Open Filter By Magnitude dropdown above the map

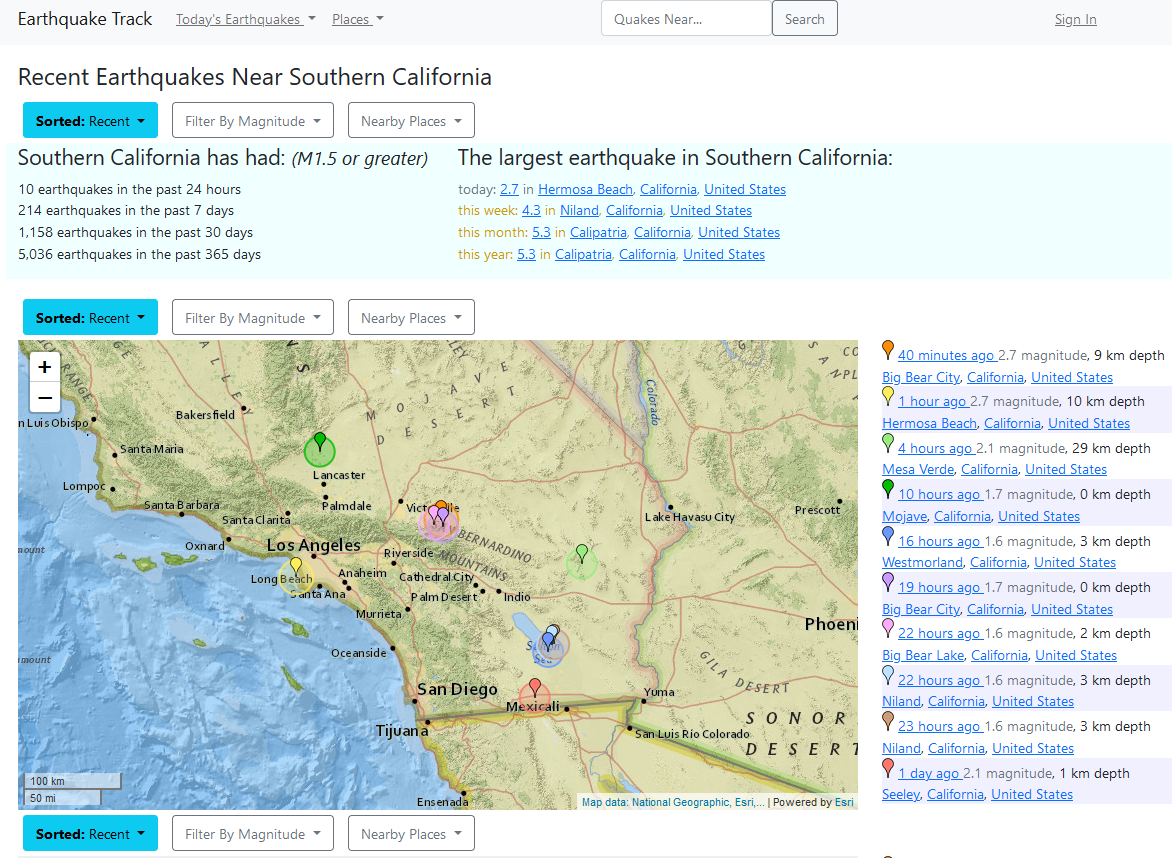253,318
